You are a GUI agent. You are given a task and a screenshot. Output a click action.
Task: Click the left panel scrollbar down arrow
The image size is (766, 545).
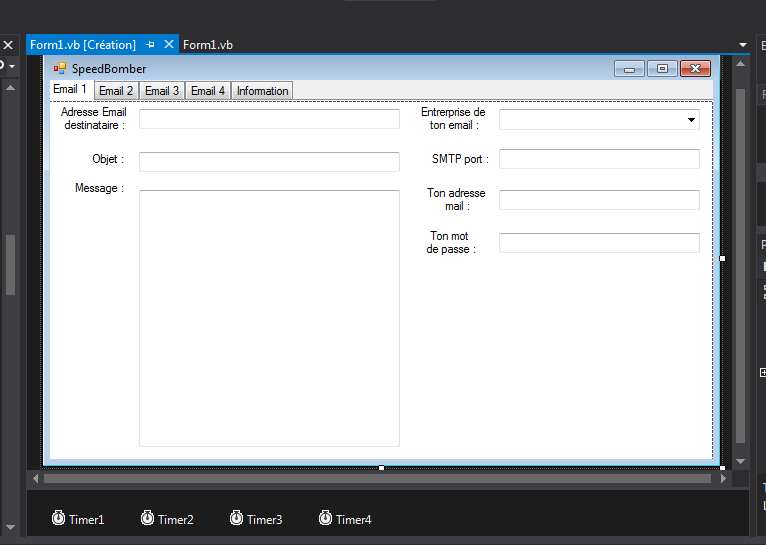click(x=10, y=527)
